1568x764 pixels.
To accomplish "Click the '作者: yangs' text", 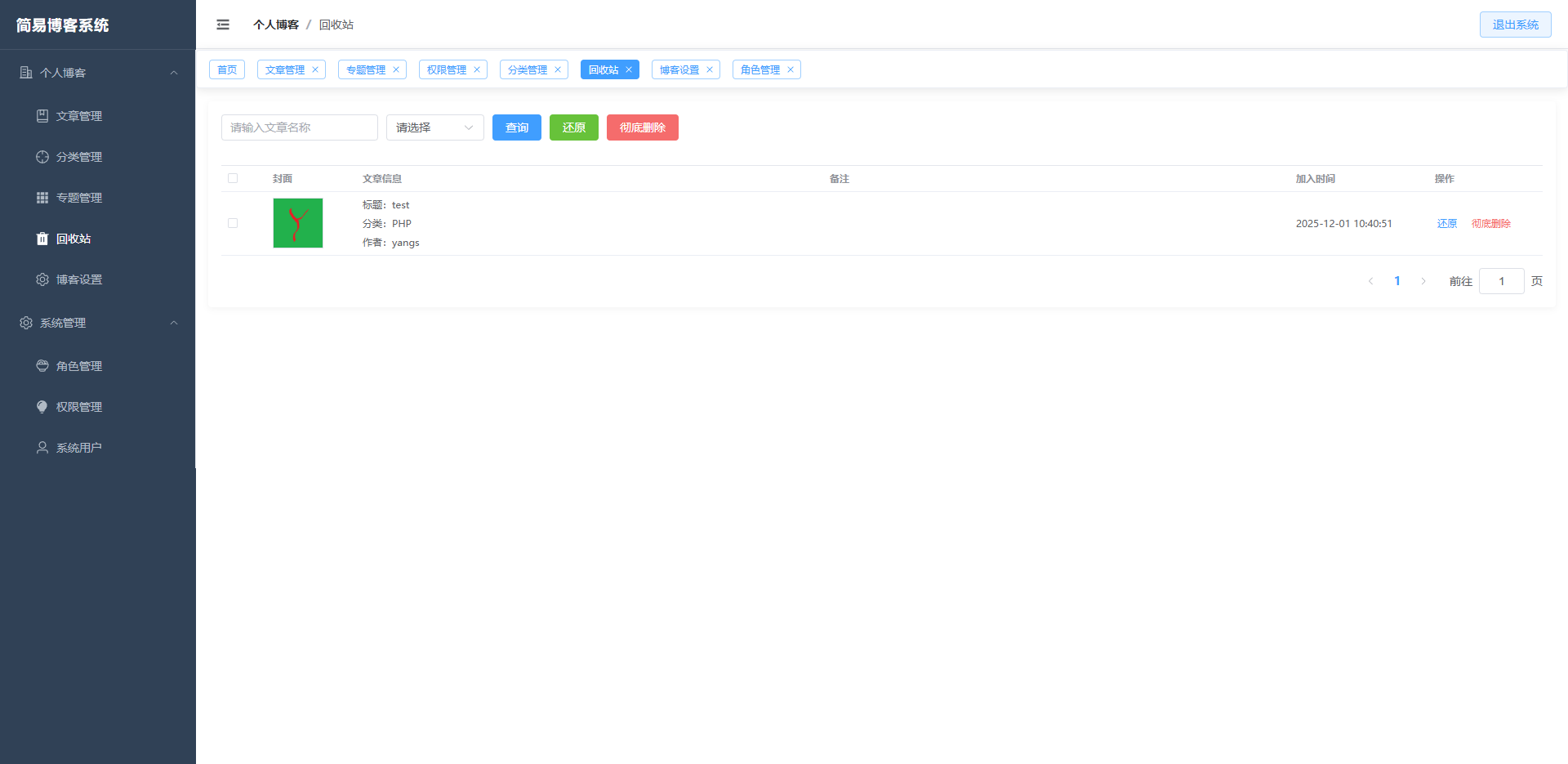I will tap(391, 243).
